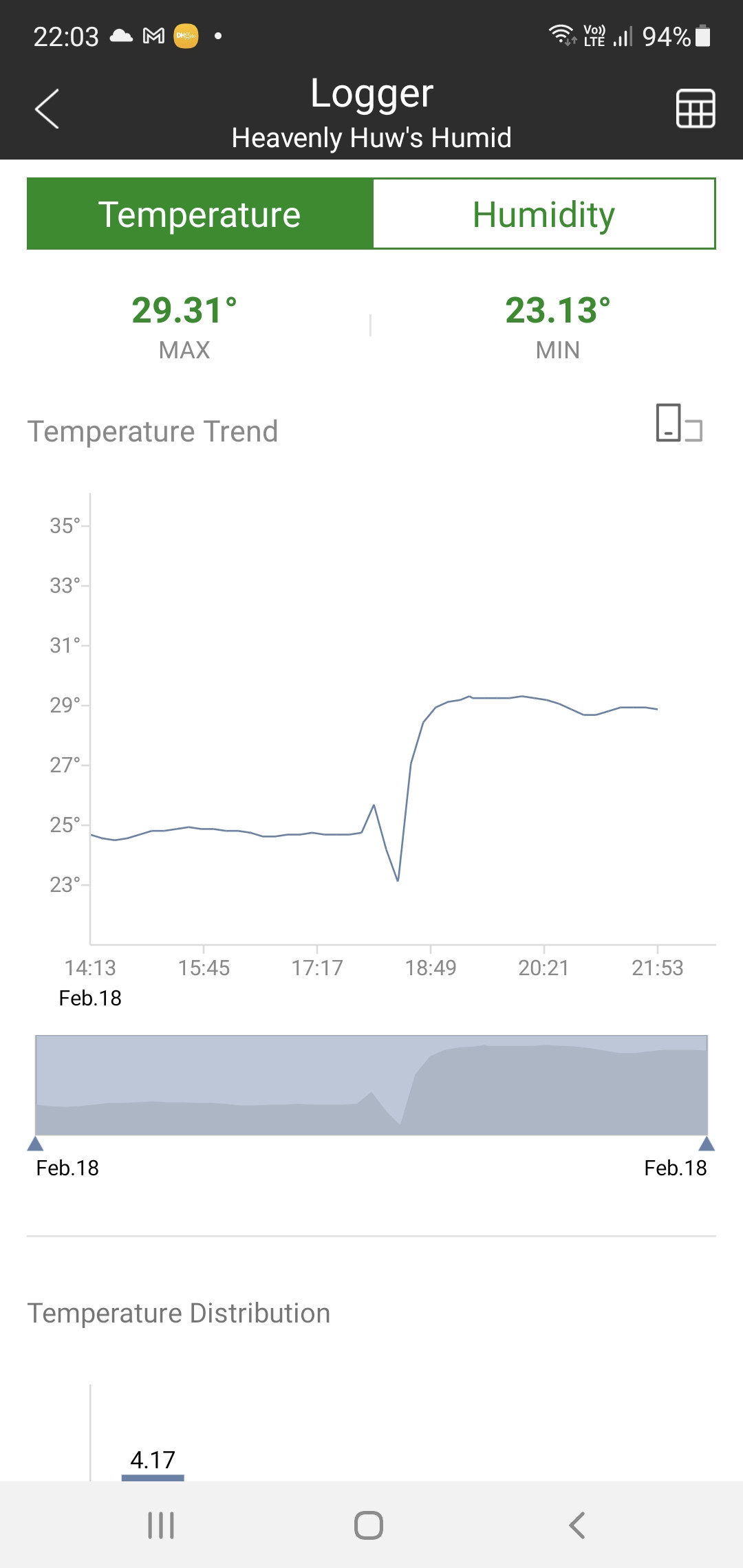Tap the 29.31° MAX temperature value
Screen dimensions: 743x1568
tap(184, 311)
